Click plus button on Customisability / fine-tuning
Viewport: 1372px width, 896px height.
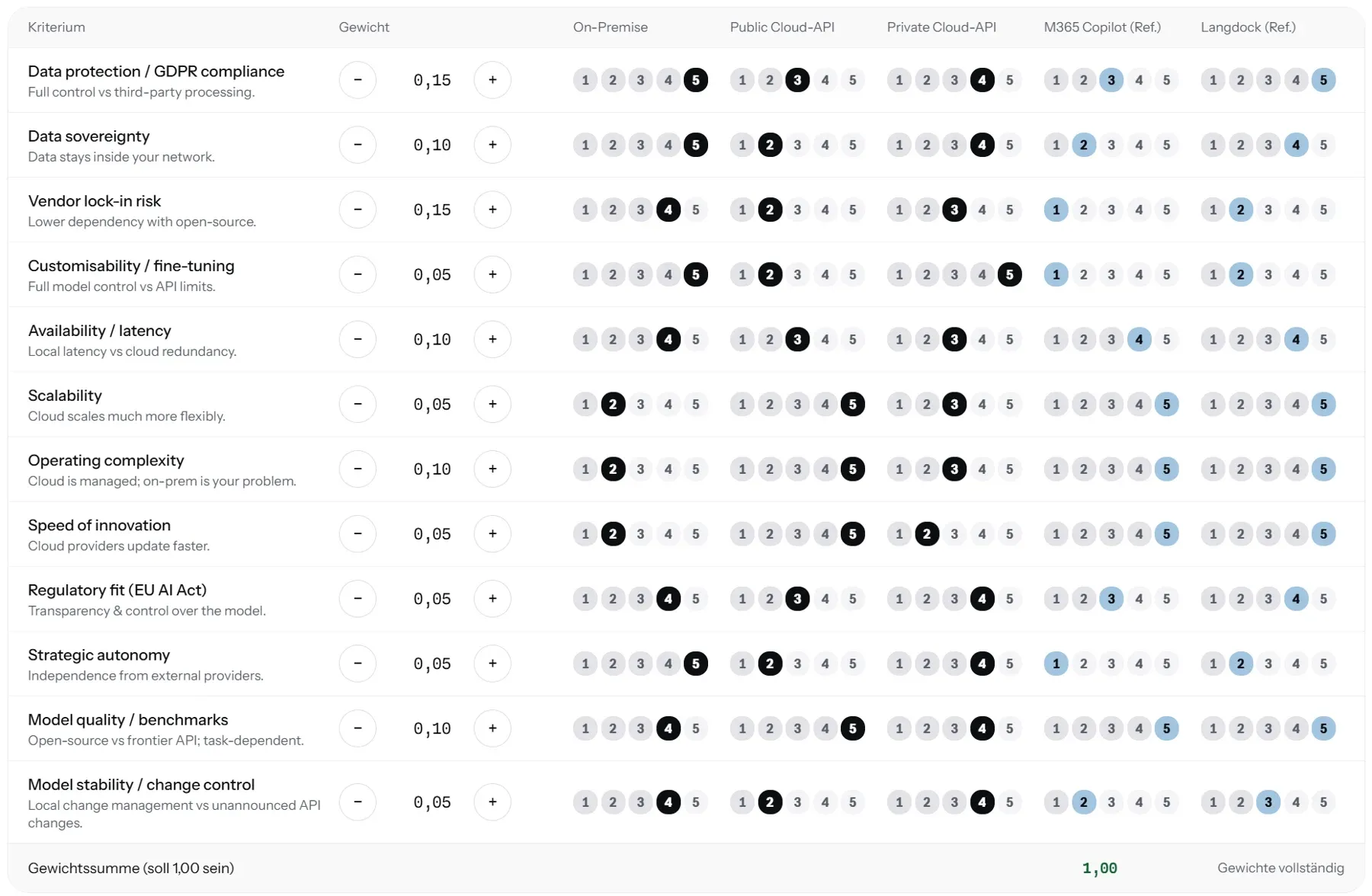tap(492, 274)
